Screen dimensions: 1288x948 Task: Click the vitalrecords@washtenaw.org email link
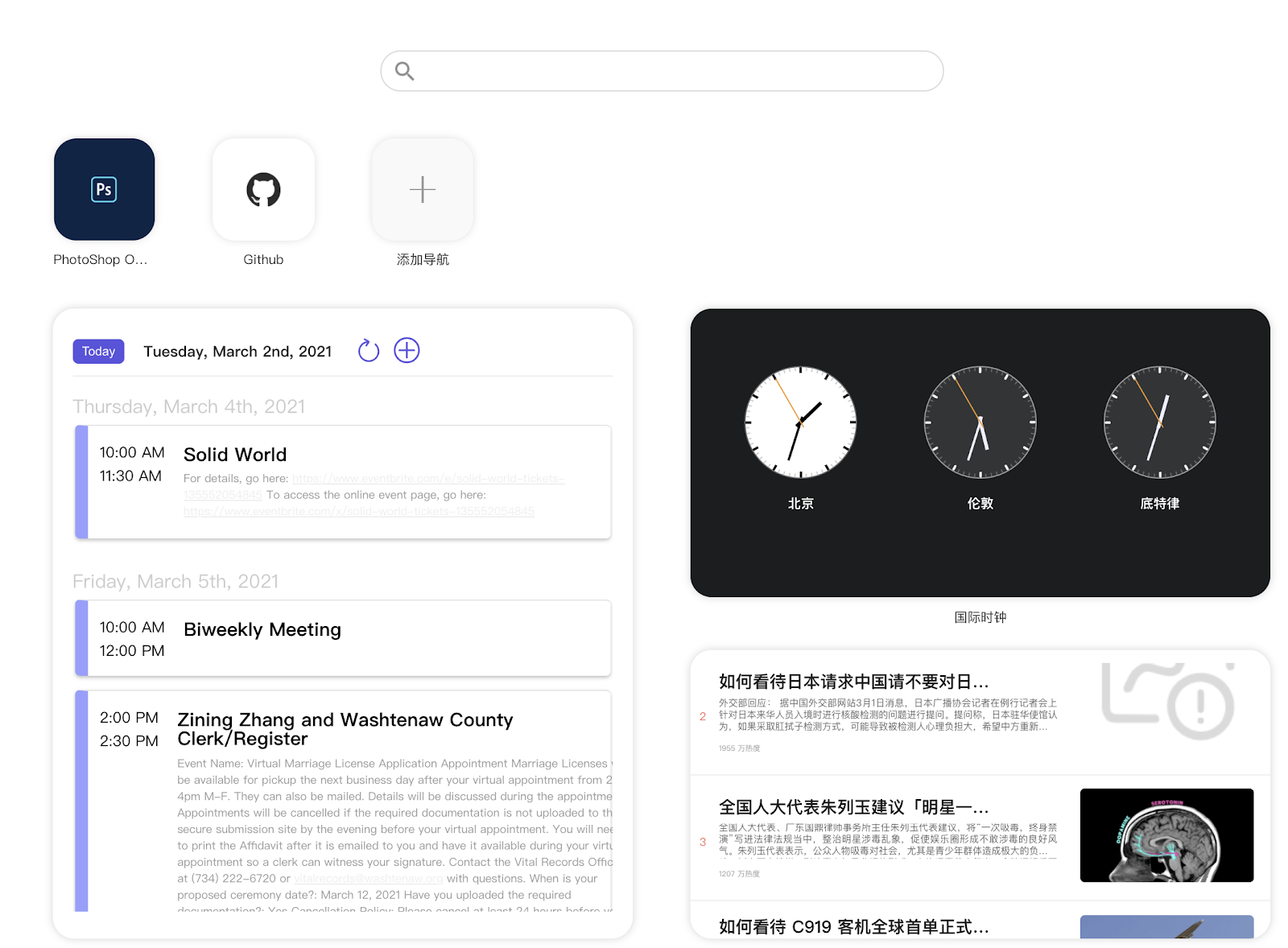pos(369,879)
